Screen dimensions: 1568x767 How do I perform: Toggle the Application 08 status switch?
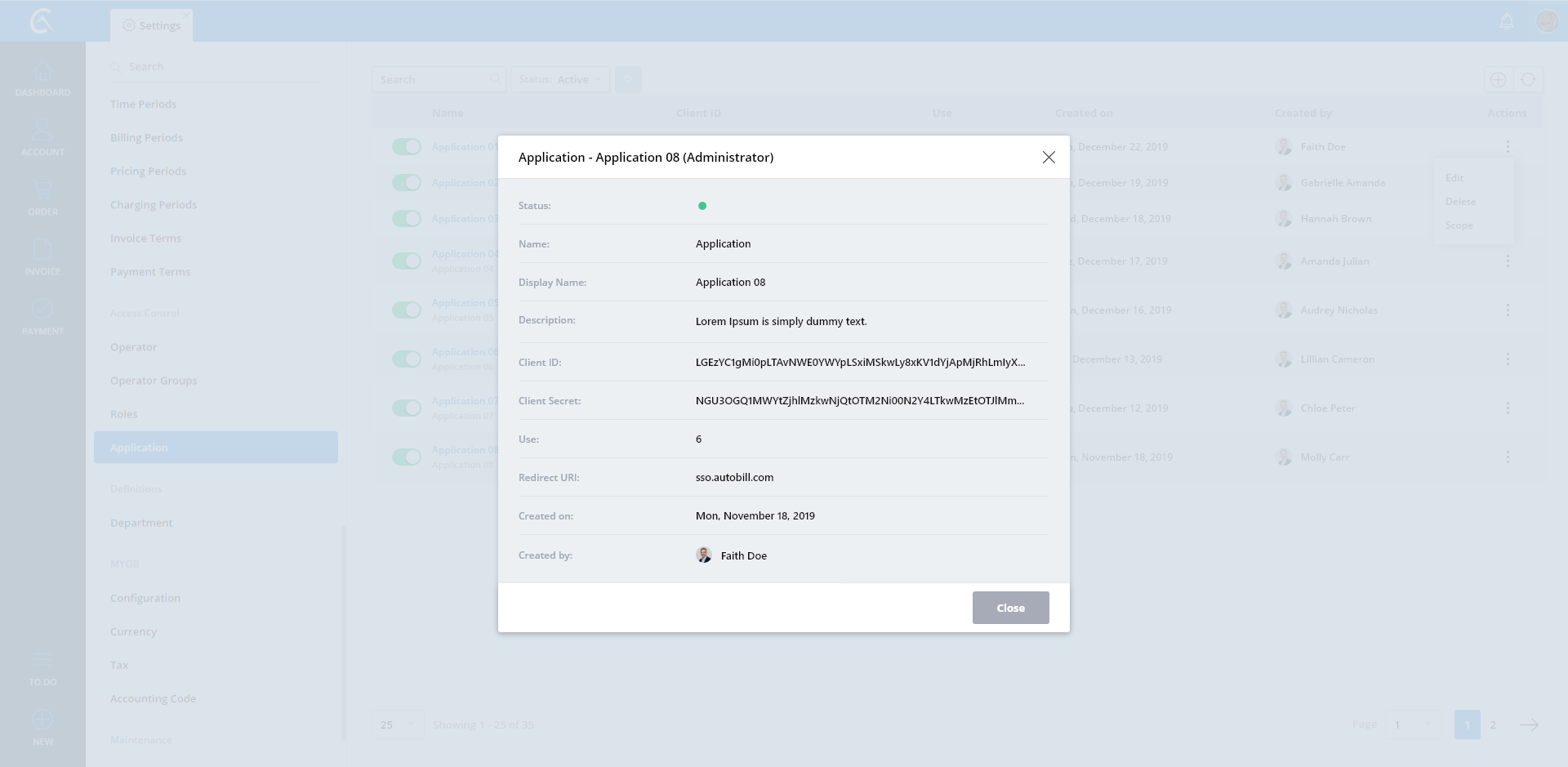406,457
